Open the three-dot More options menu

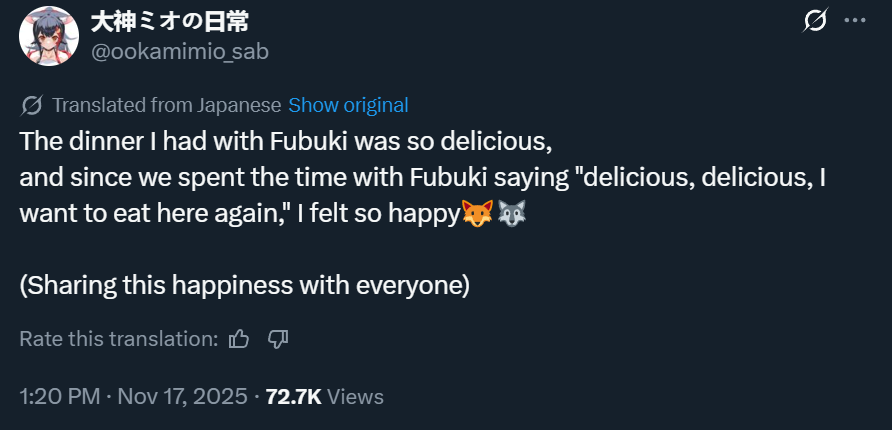point(855,20)
